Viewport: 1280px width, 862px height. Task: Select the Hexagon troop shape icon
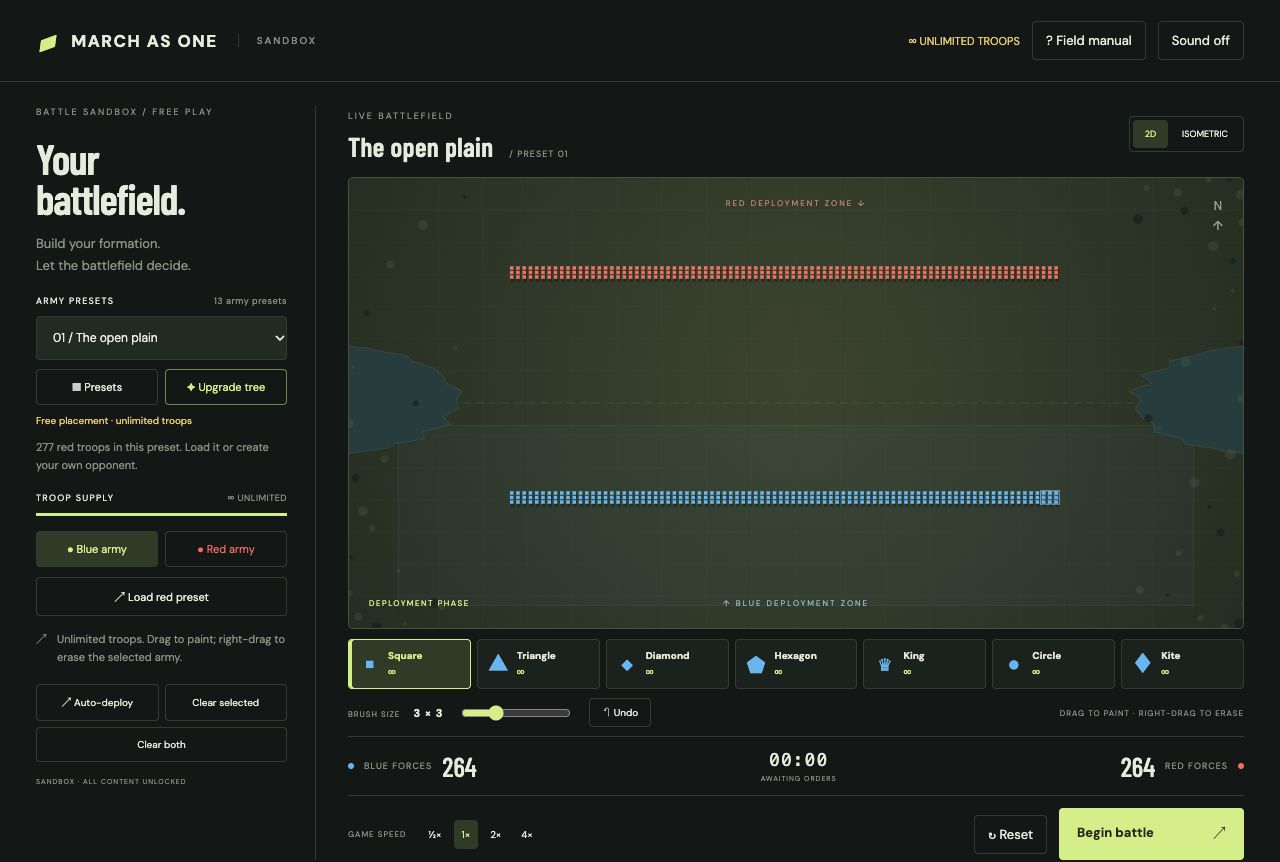[x=755, y=665]
